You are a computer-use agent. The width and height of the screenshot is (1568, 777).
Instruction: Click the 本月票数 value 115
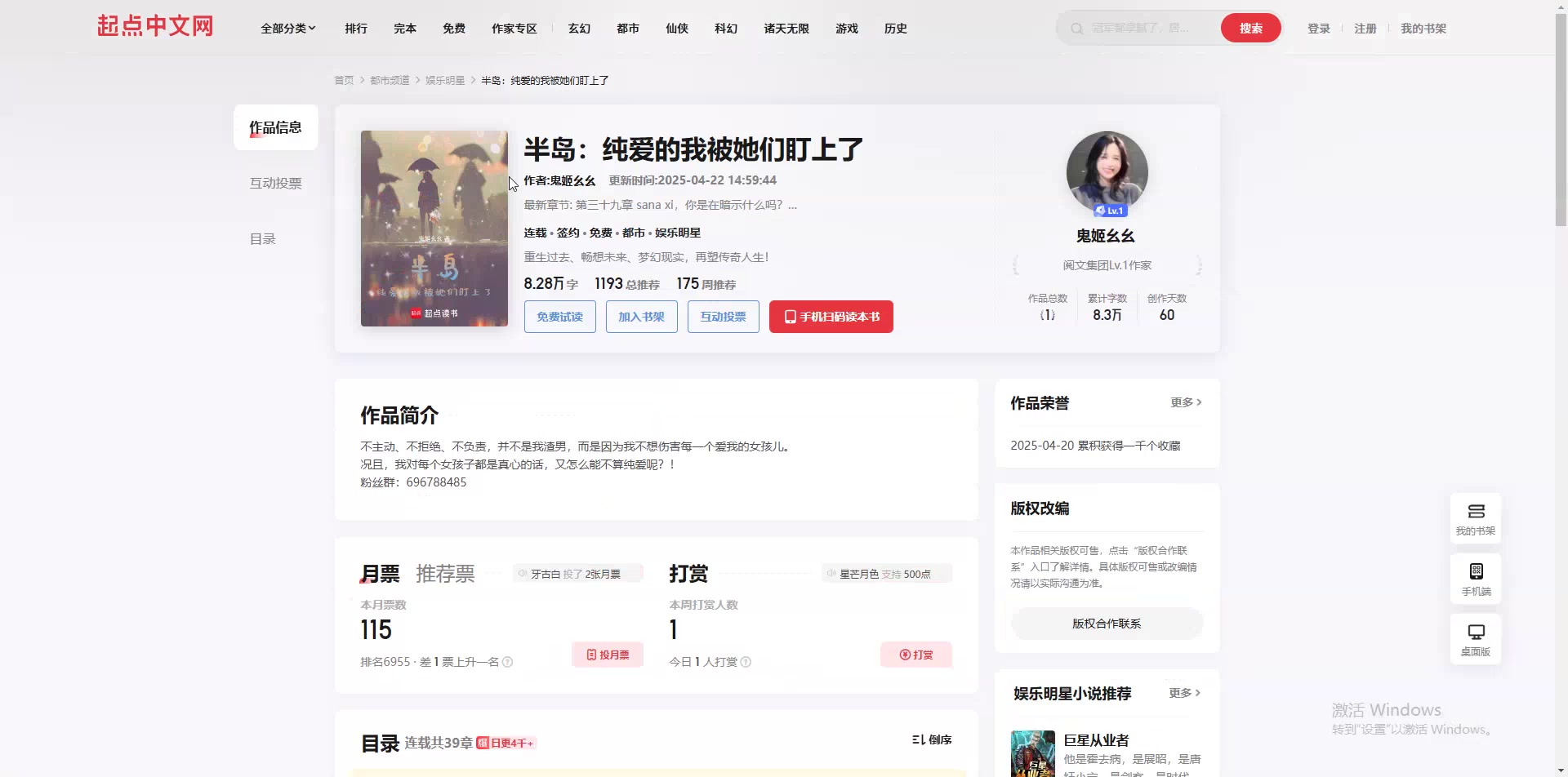tap(376, 630)
